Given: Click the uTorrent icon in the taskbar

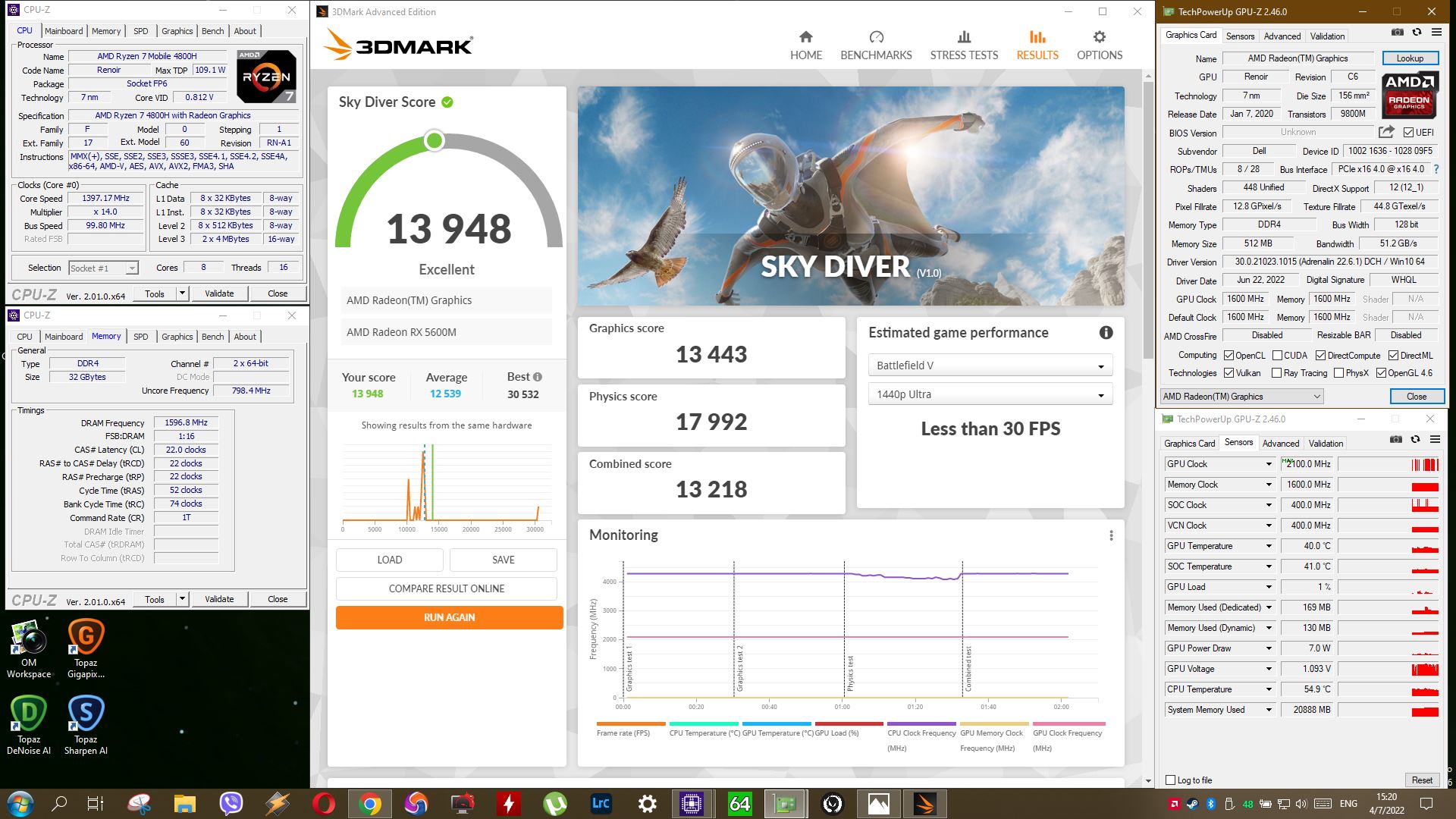Looking at the screenshot, I should point(555,804).
